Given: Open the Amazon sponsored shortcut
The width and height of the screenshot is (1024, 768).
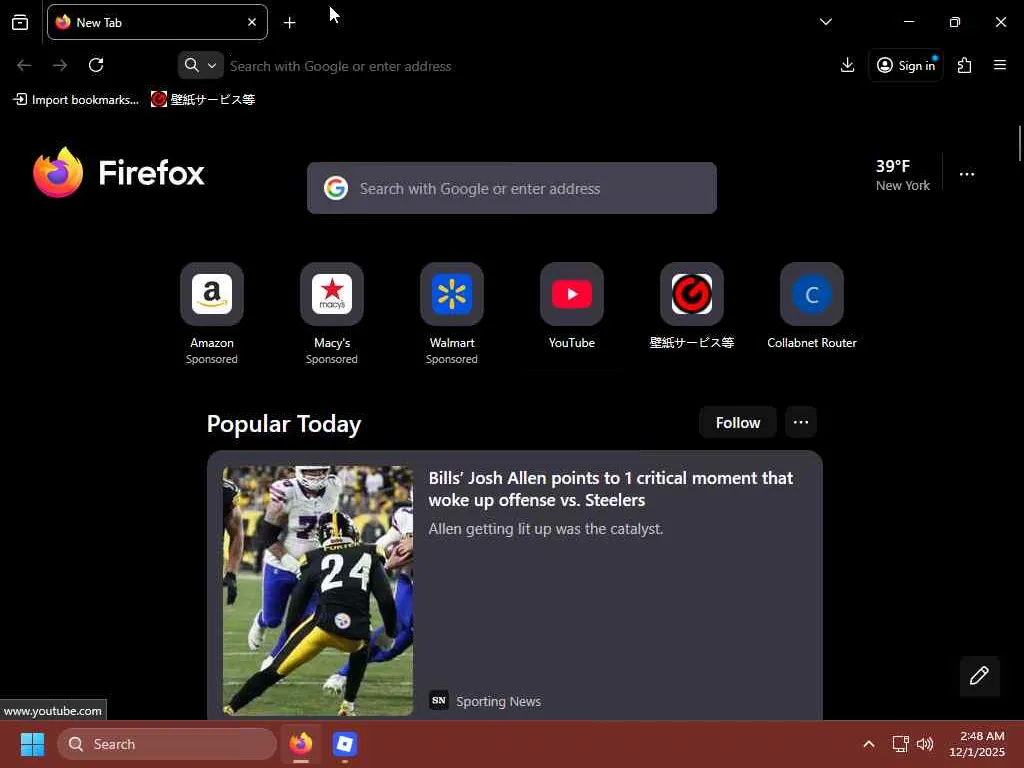Looking at the screenshot, I should (212, 313).
